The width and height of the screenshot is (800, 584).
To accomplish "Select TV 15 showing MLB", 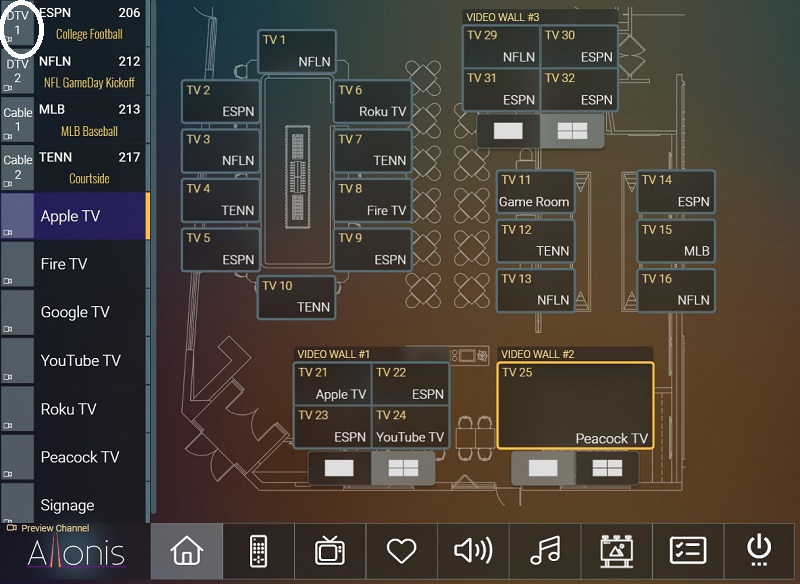I will coord(676,241).
